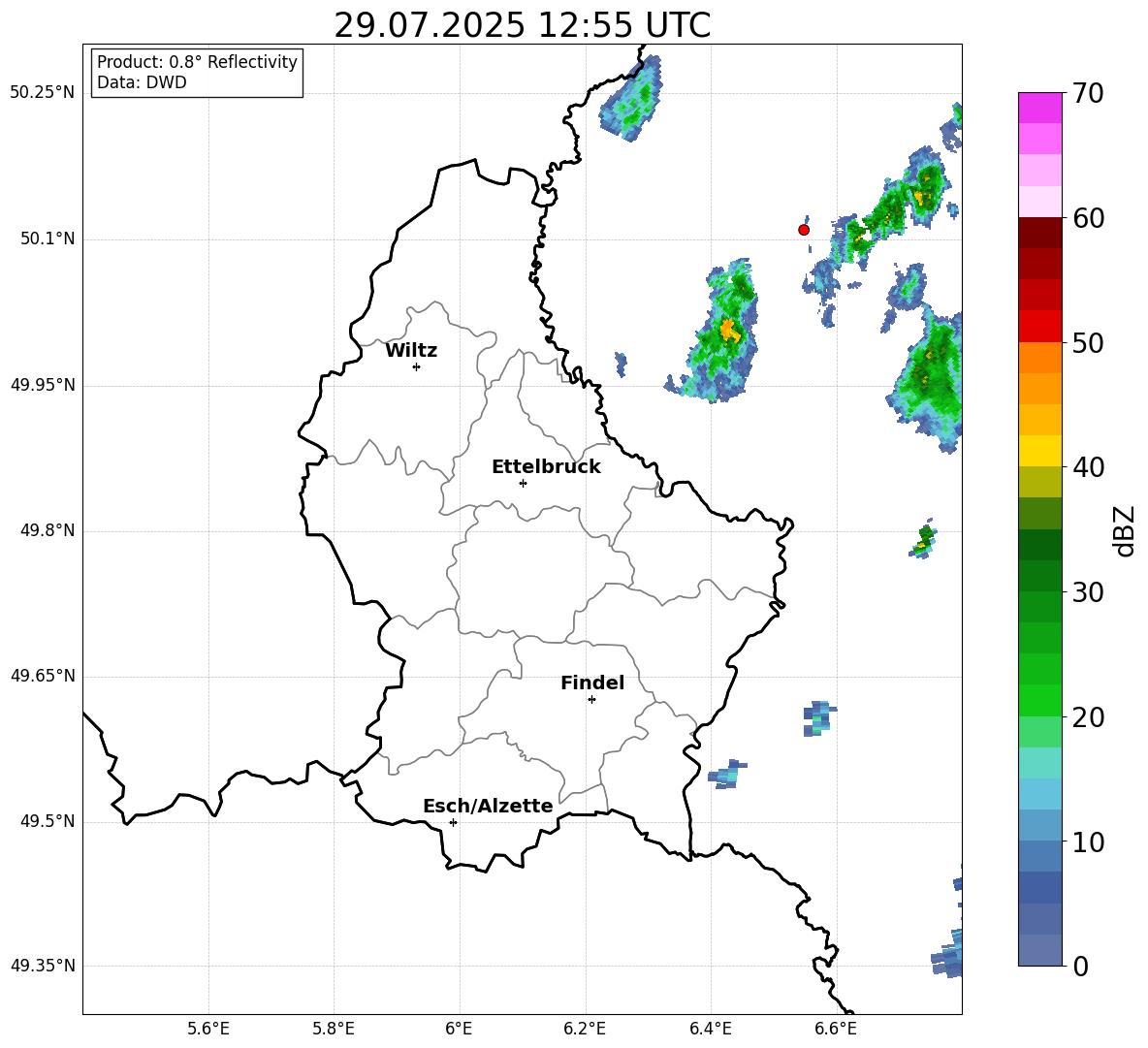Image resolution: width=1148 pixels, height=1048 pixels.
Task: Click the 49.95°N latitude label
Action: point(43,385)
